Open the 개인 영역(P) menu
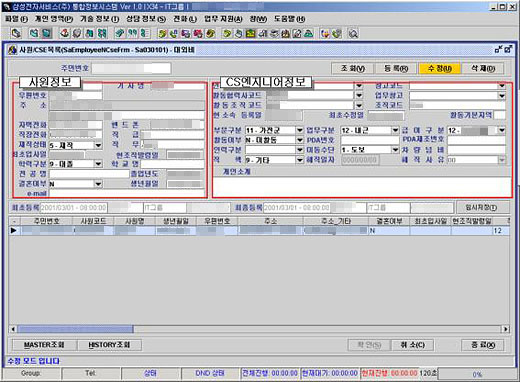Screen dimensions: 520x382 (x=54, y=19)
